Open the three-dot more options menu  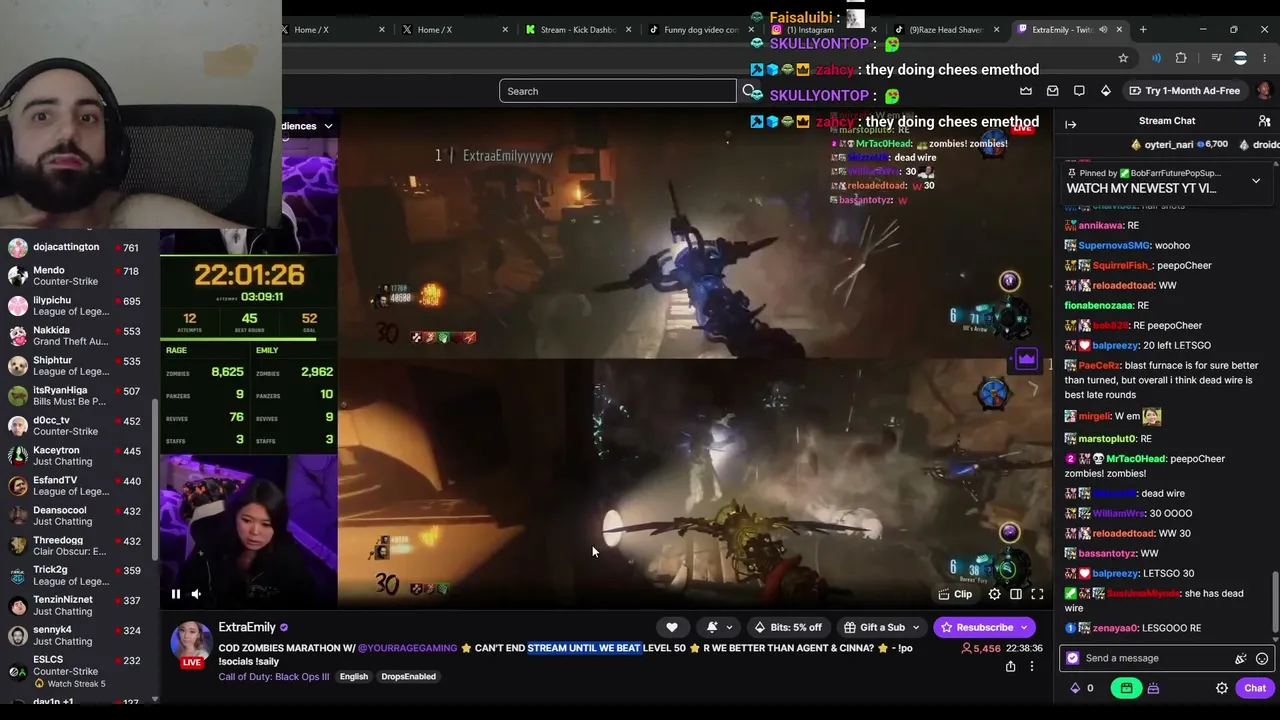(1032, 666)
